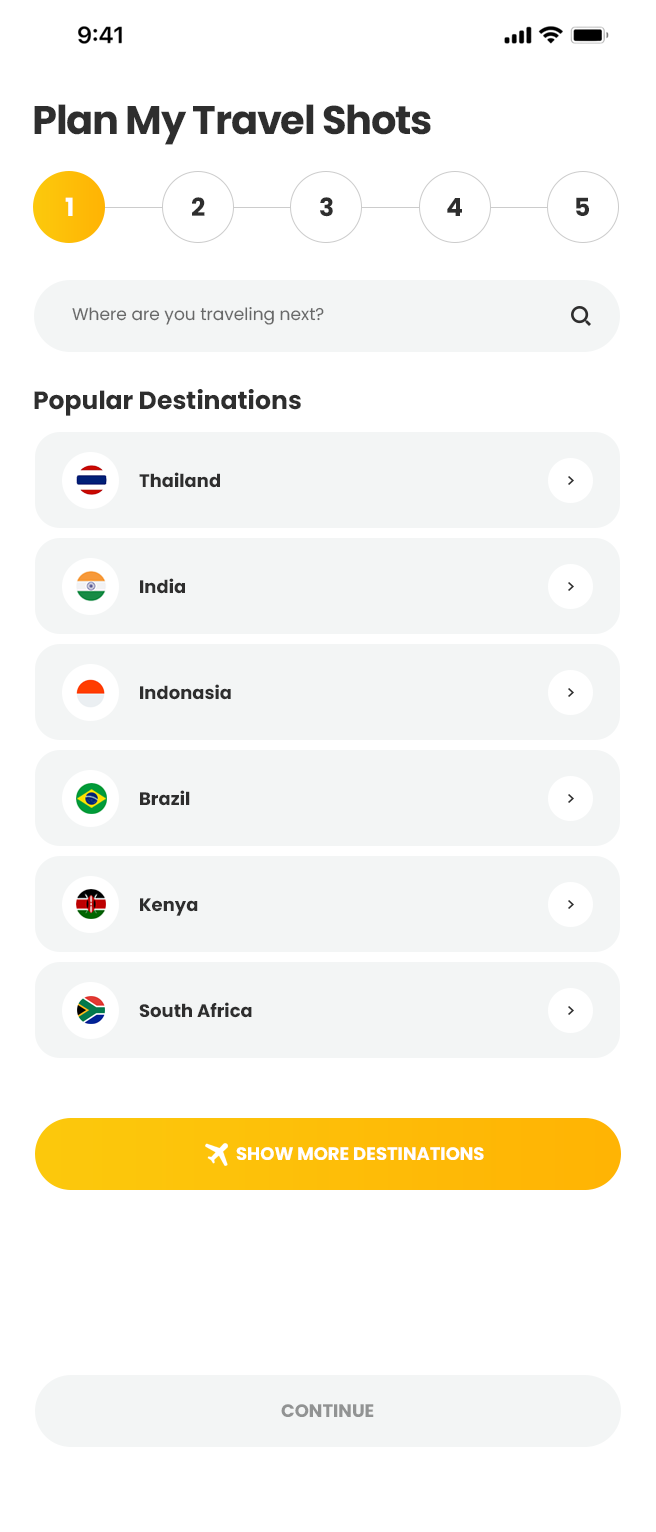Select step 4 in the stepper

pyautogui.click(x=455, y=207)
